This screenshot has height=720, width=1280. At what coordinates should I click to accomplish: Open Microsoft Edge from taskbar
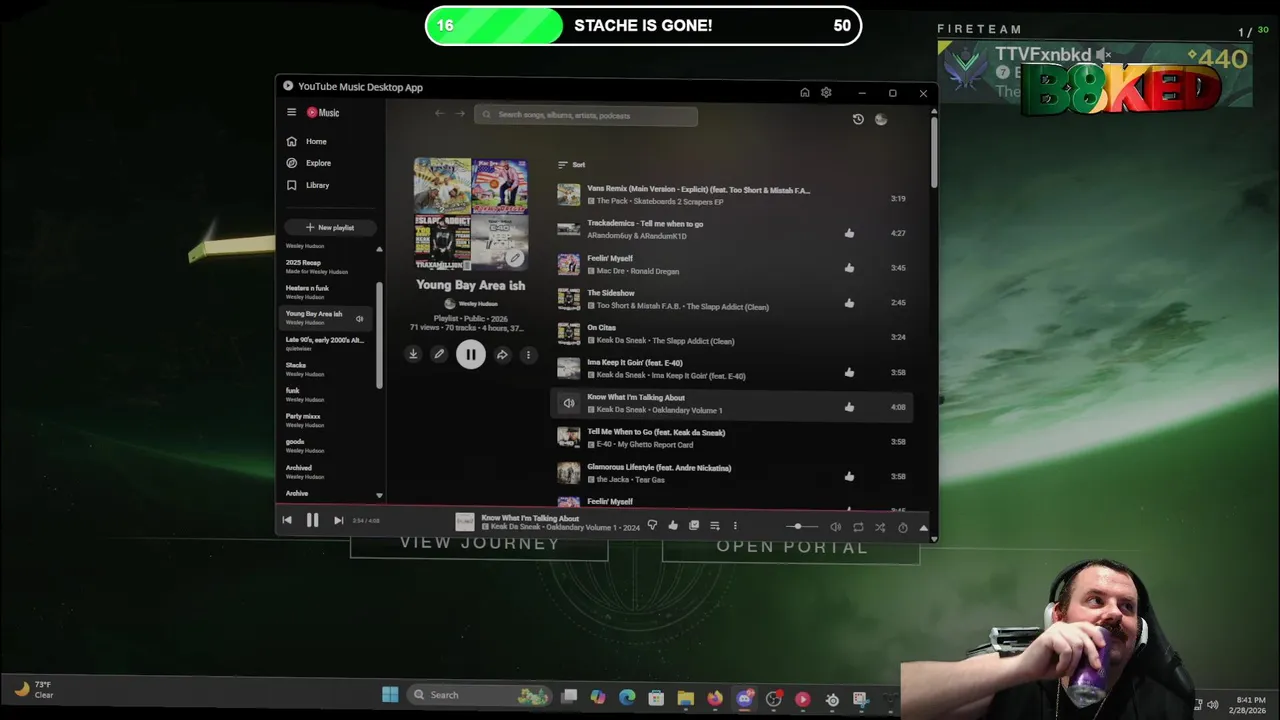(627, 698)
